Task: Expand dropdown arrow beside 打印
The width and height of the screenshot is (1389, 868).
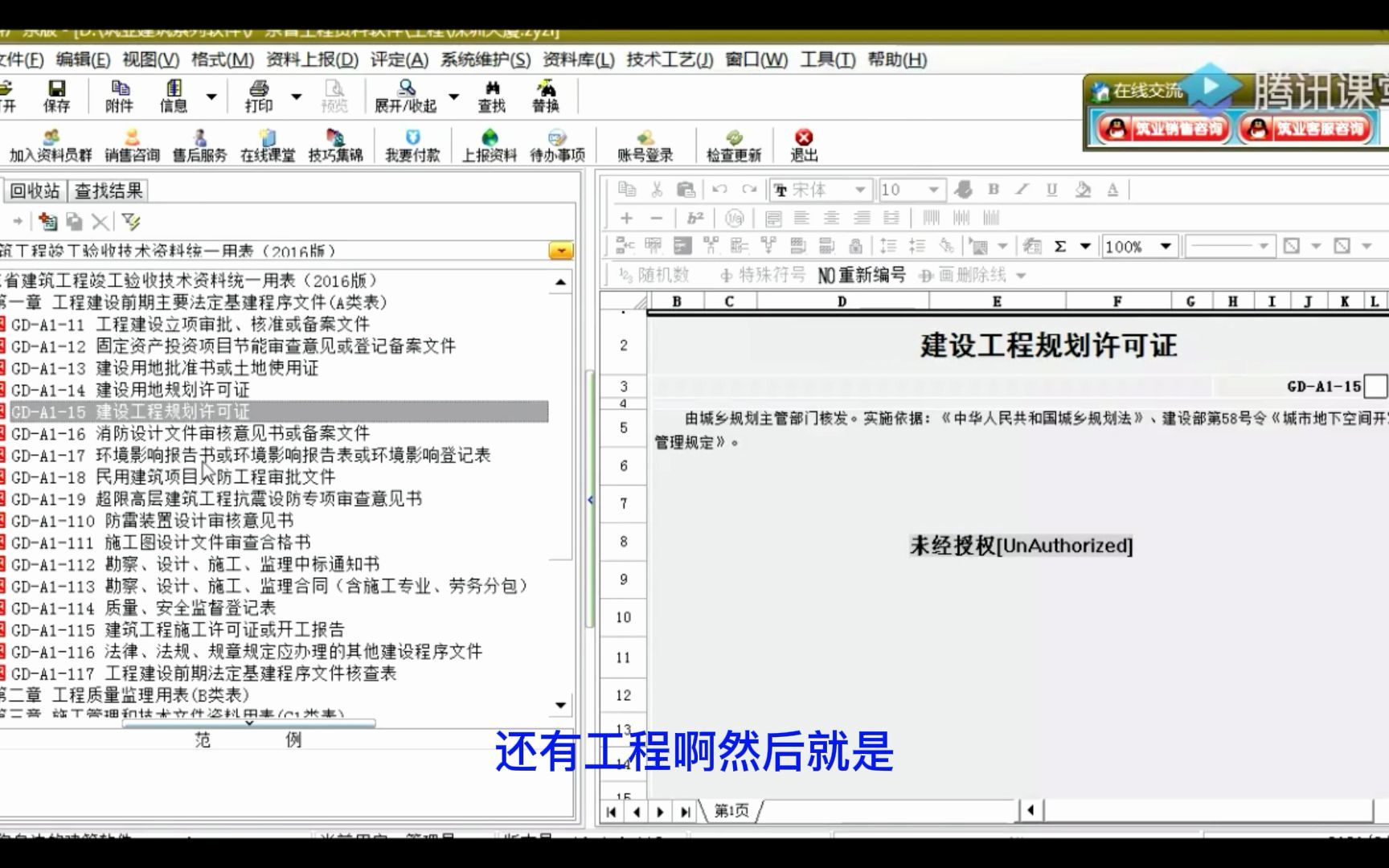Action: (296, 96)
